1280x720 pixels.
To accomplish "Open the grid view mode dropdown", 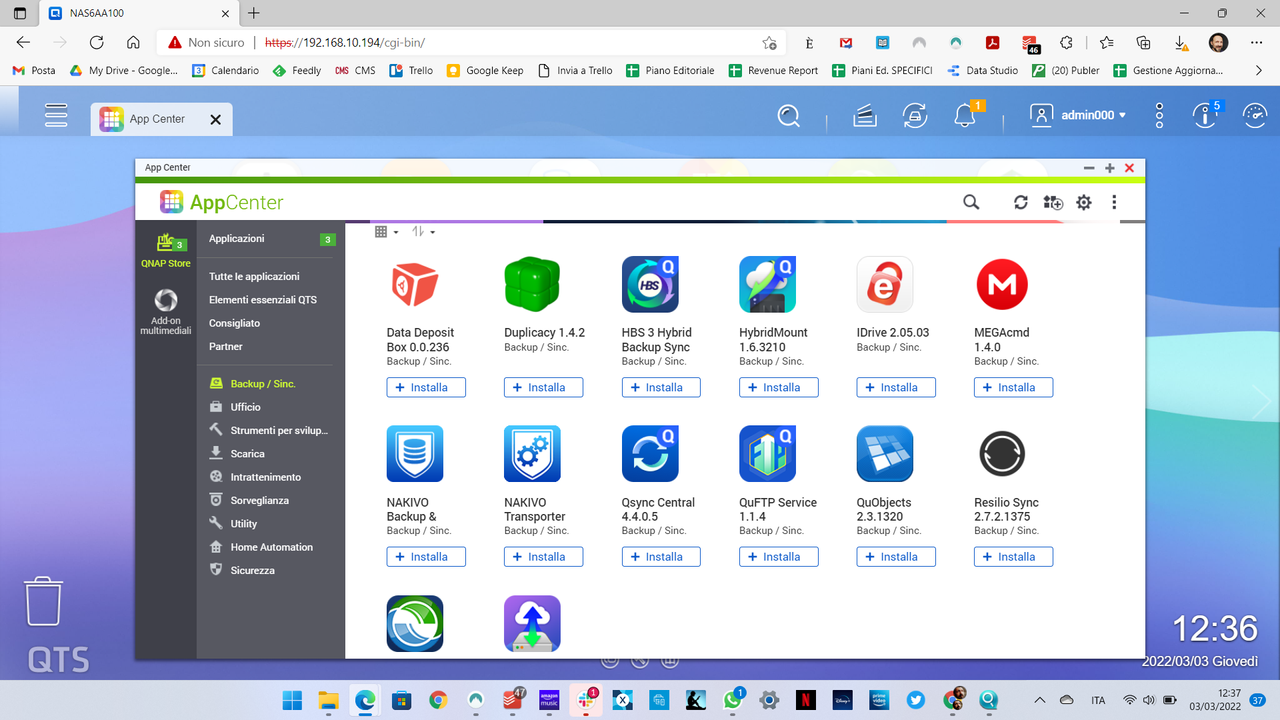I will click(386, 232).
